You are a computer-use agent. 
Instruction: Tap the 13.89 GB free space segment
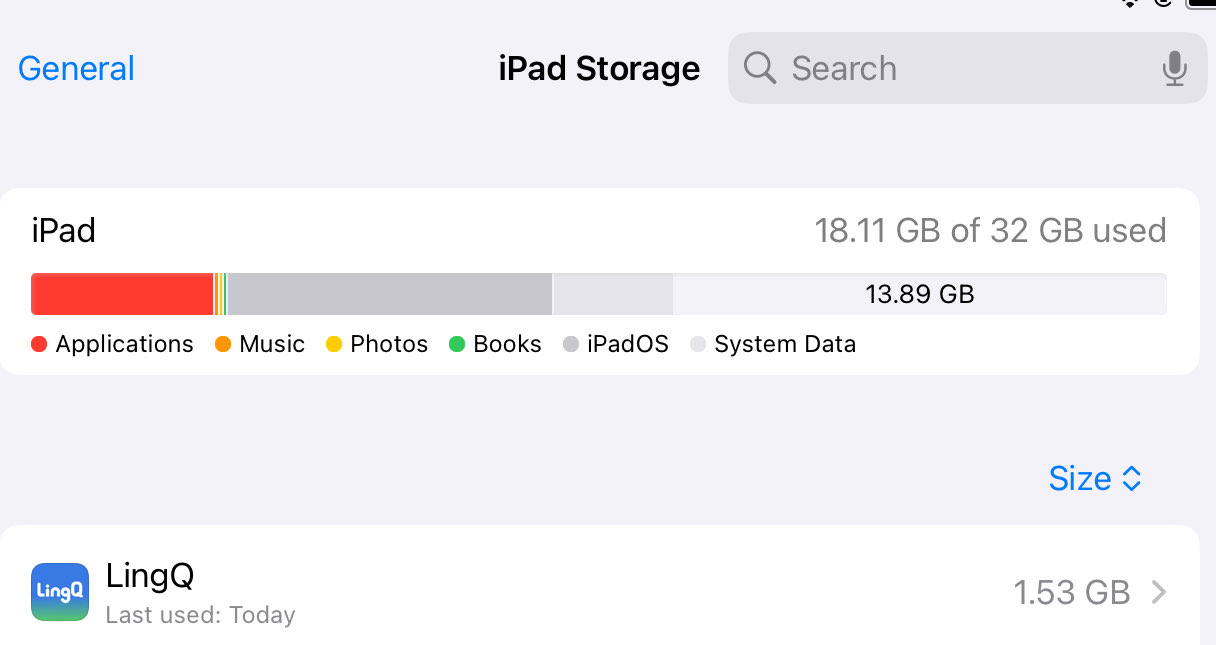tap(920, 294)
